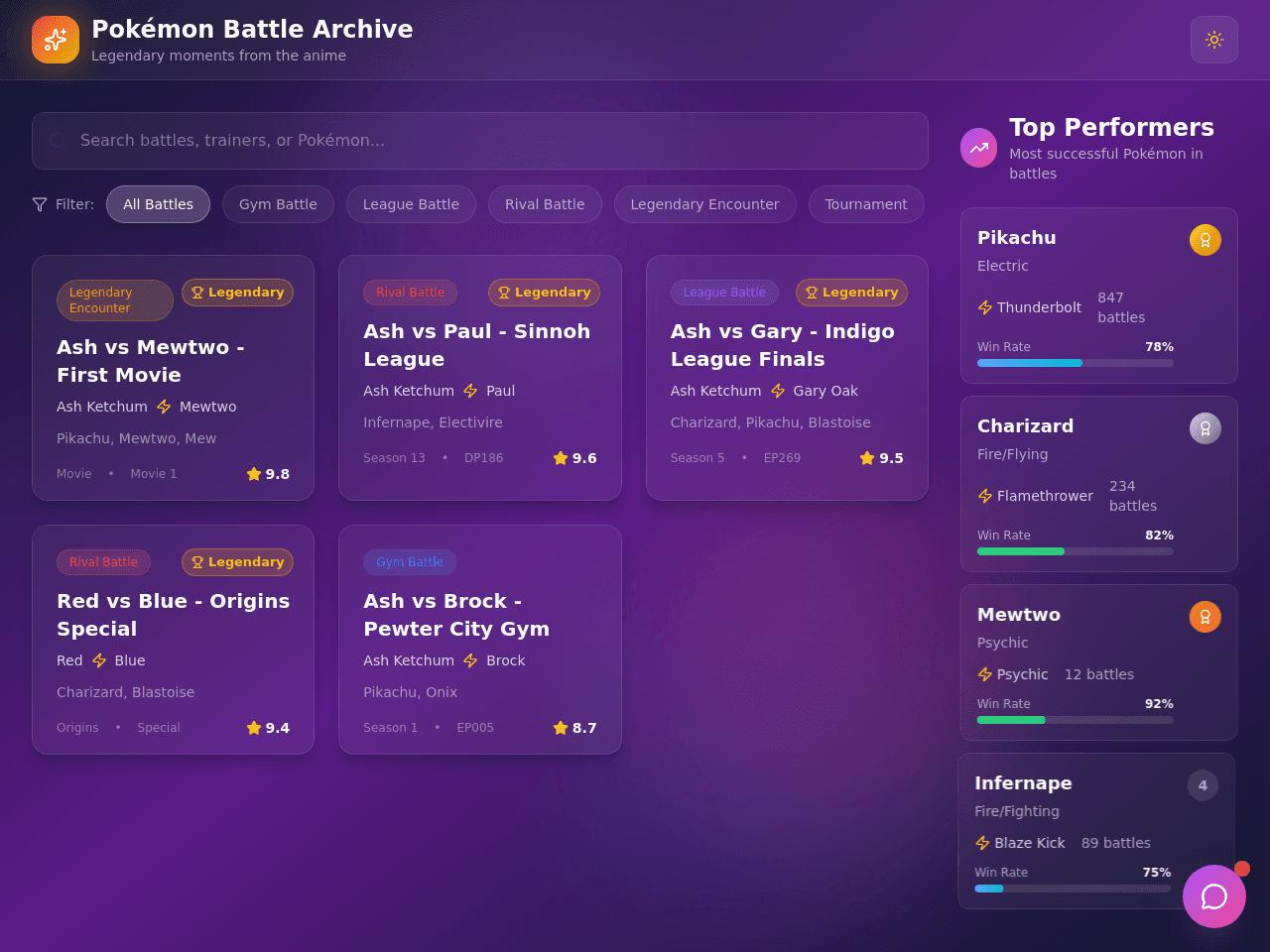Open Red vs Blue Origins Special title
This screenshot has height=952, width=1270.
pos(173,615)
